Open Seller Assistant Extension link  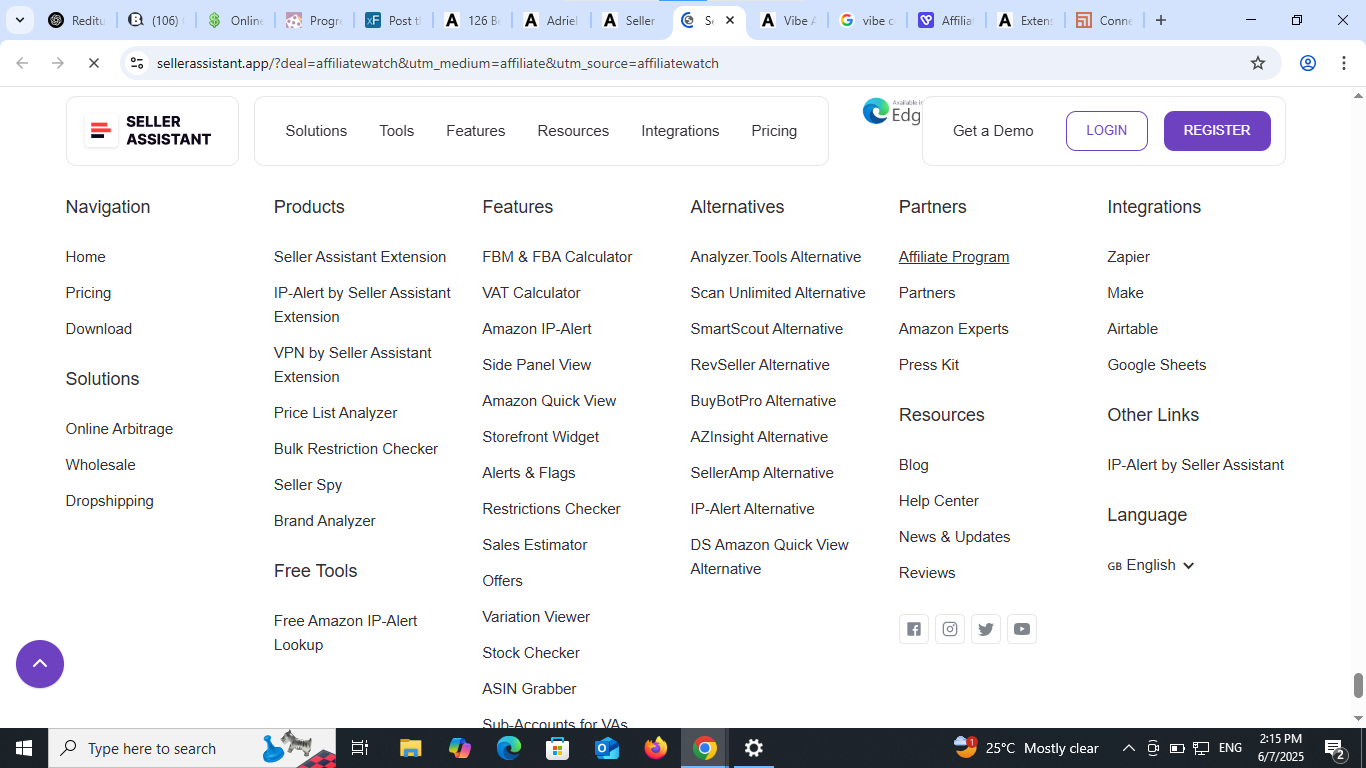(x=360, y=257)
